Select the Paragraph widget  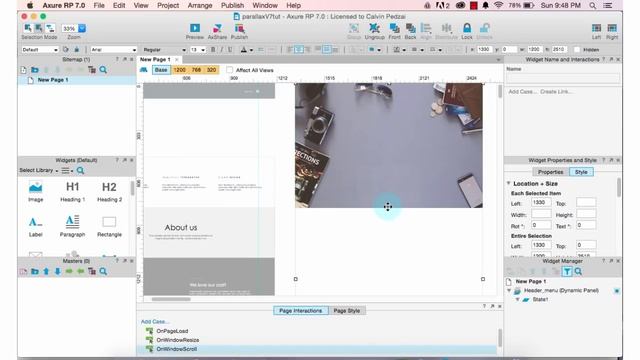72,227
